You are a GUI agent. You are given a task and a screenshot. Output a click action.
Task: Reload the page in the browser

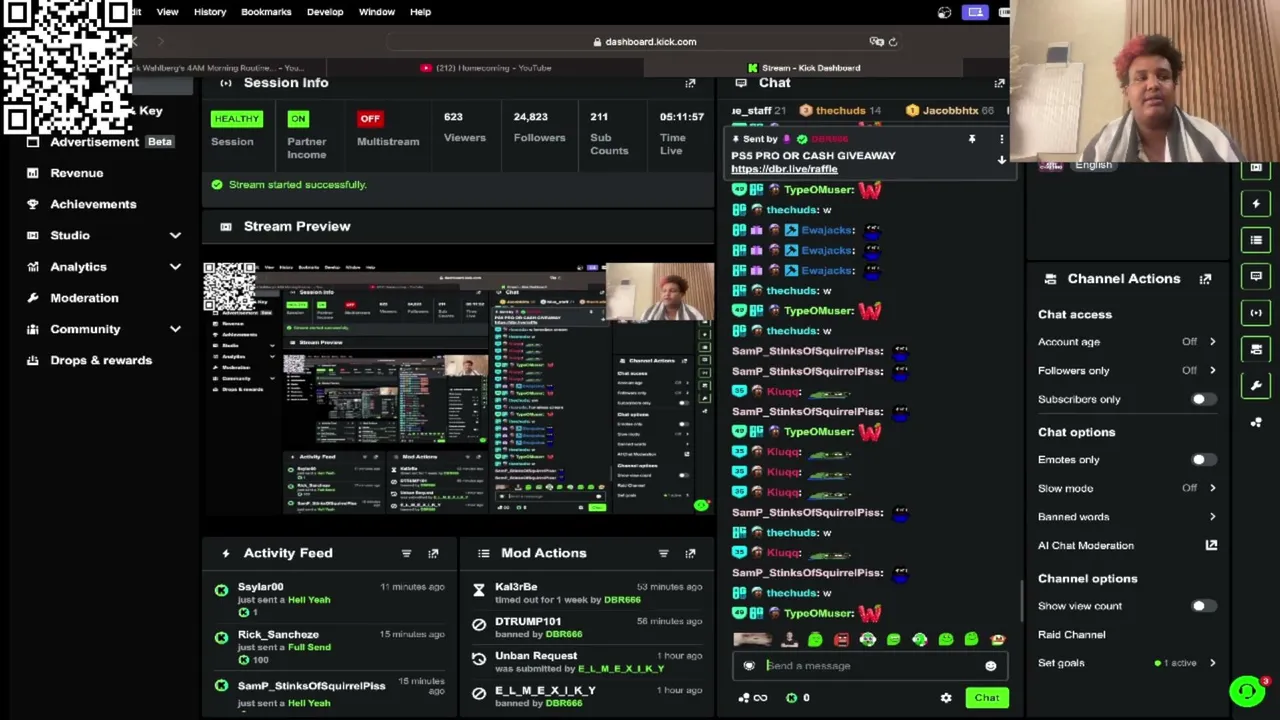click(893, 42)
